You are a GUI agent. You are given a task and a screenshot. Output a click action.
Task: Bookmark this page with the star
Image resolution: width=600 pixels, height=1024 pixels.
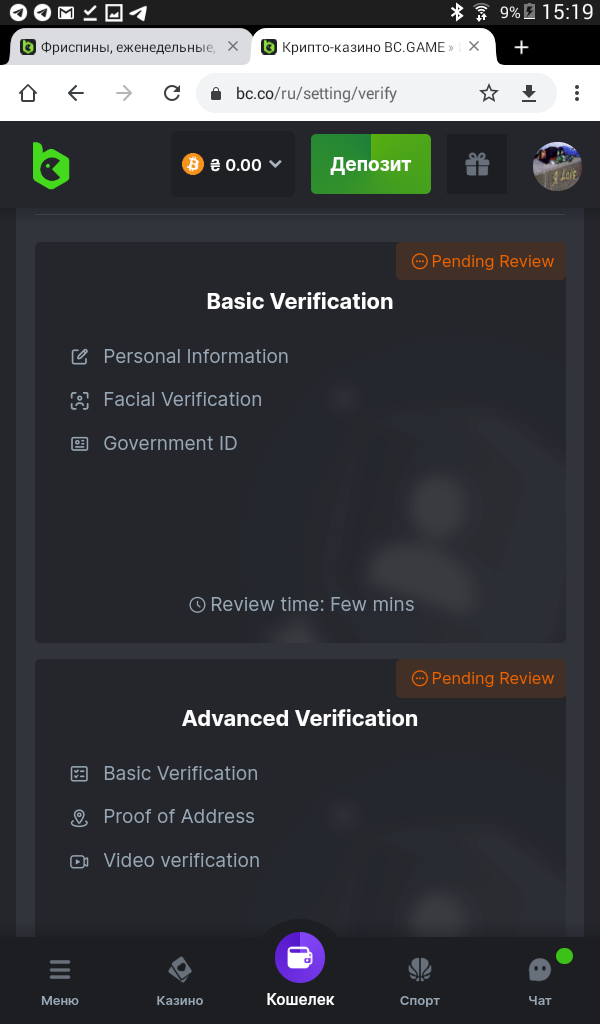(489, 94)
